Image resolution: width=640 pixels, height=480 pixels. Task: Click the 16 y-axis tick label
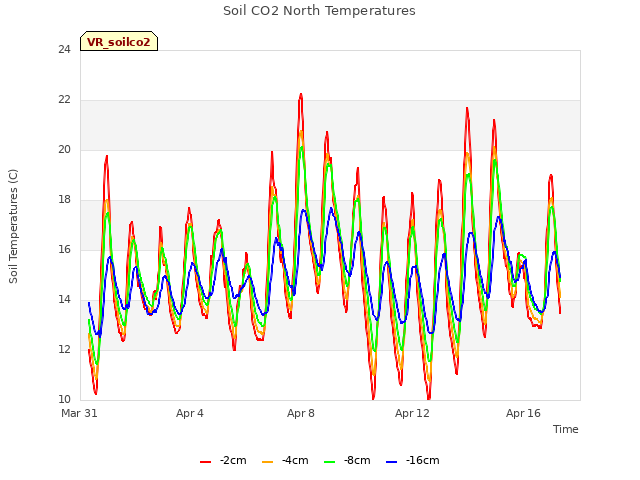(x=64, y=249)
